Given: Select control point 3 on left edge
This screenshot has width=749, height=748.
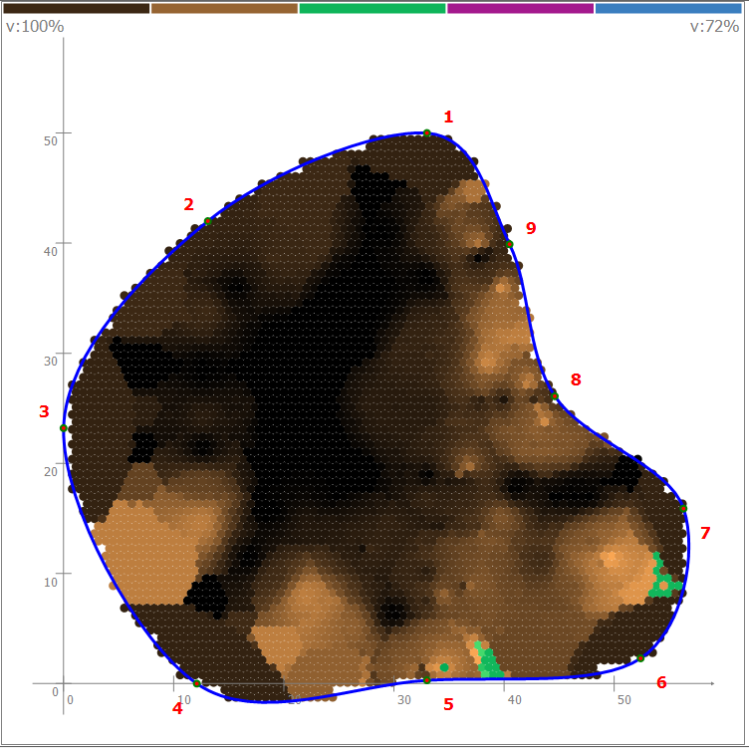Looking at the screenshot, I should (x=64, y=428).
